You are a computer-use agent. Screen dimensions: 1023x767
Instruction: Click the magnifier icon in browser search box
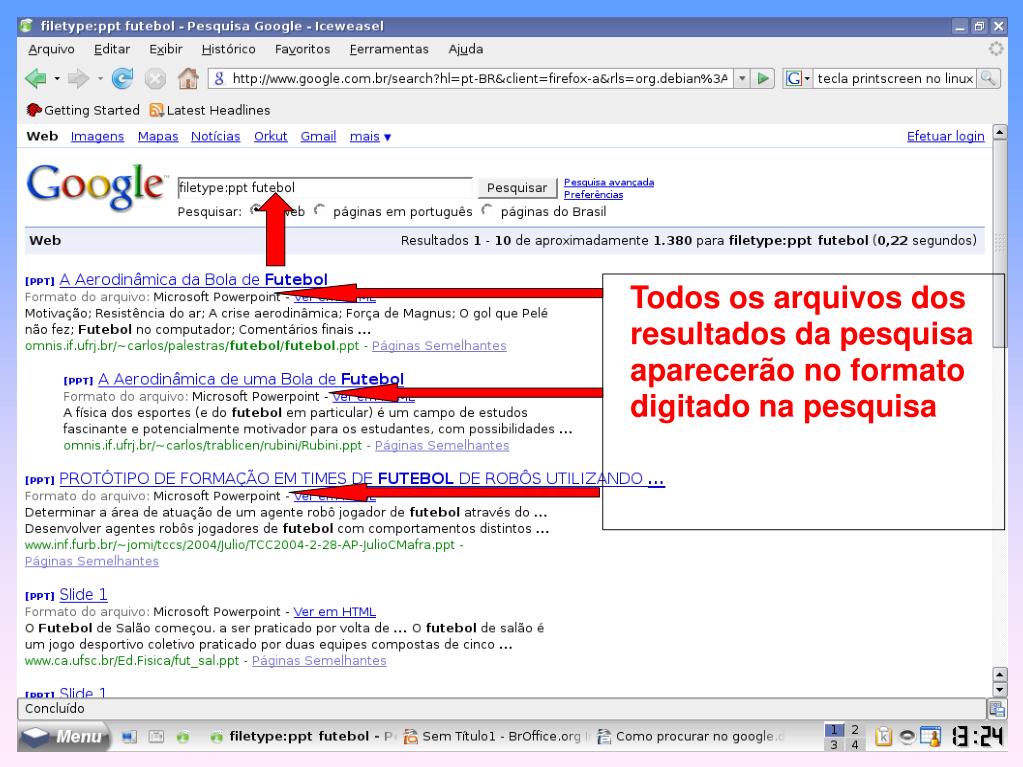988,79
